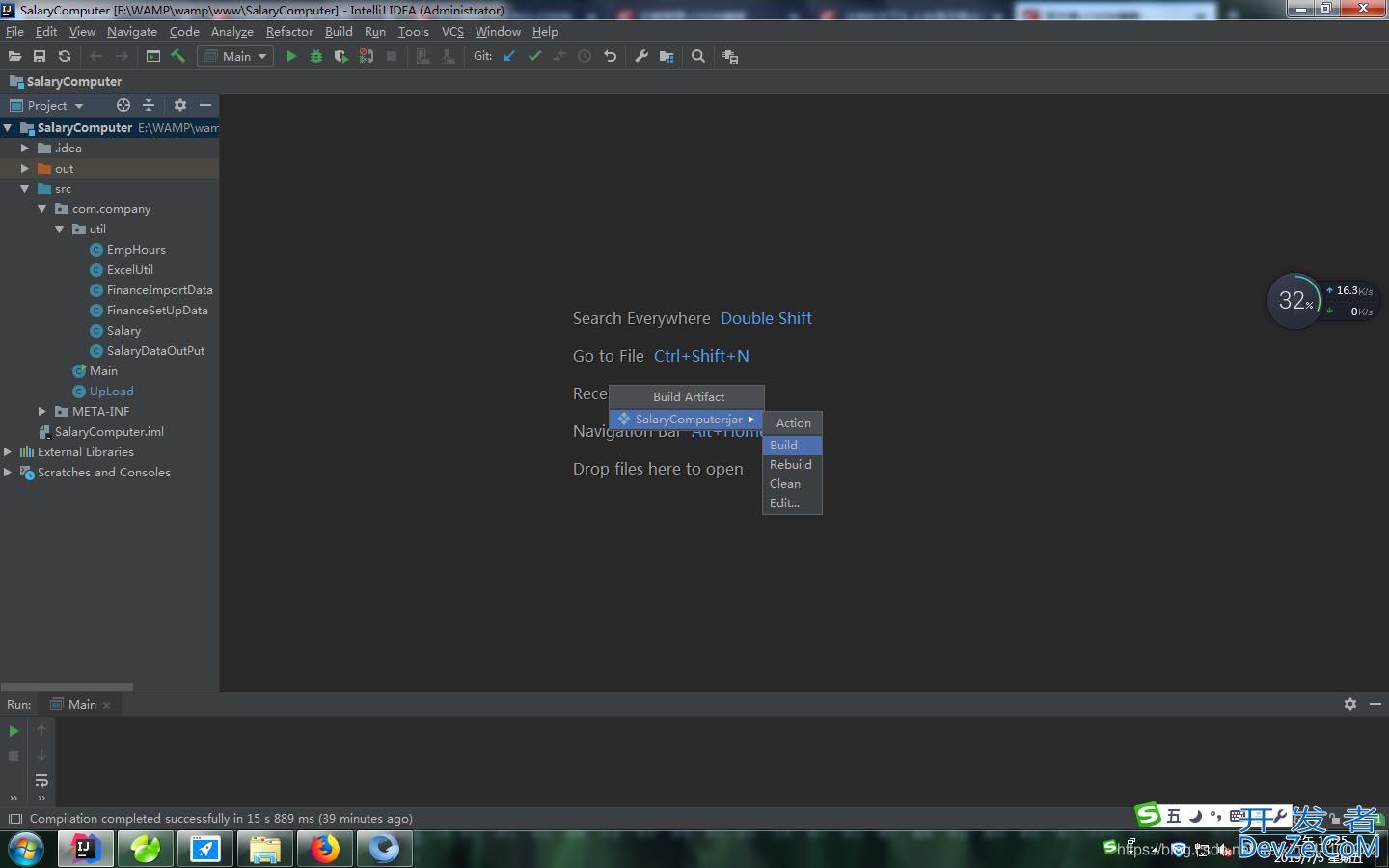Collapse the SalaryComputer root node arrow
Image resolution: width=1389 pixels, height=868 pixels.
click(8, 127)
